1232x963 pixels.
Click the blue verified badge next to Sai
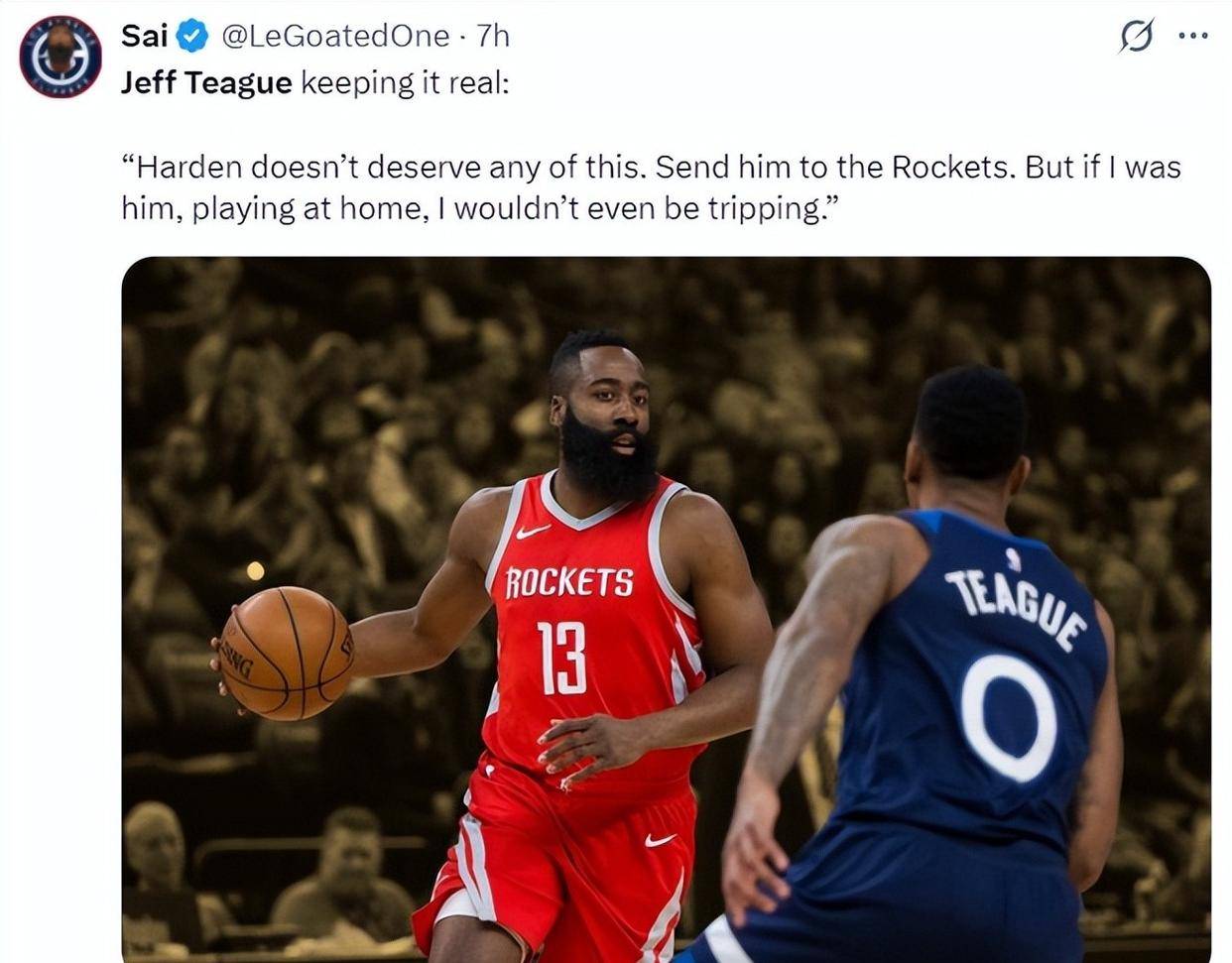191,37
